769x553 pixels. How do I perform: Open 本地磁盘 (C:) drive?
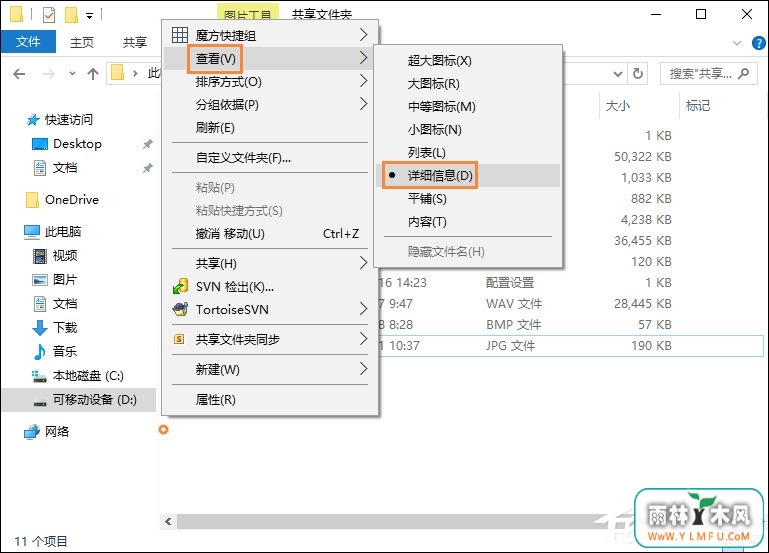pos(88,376)
